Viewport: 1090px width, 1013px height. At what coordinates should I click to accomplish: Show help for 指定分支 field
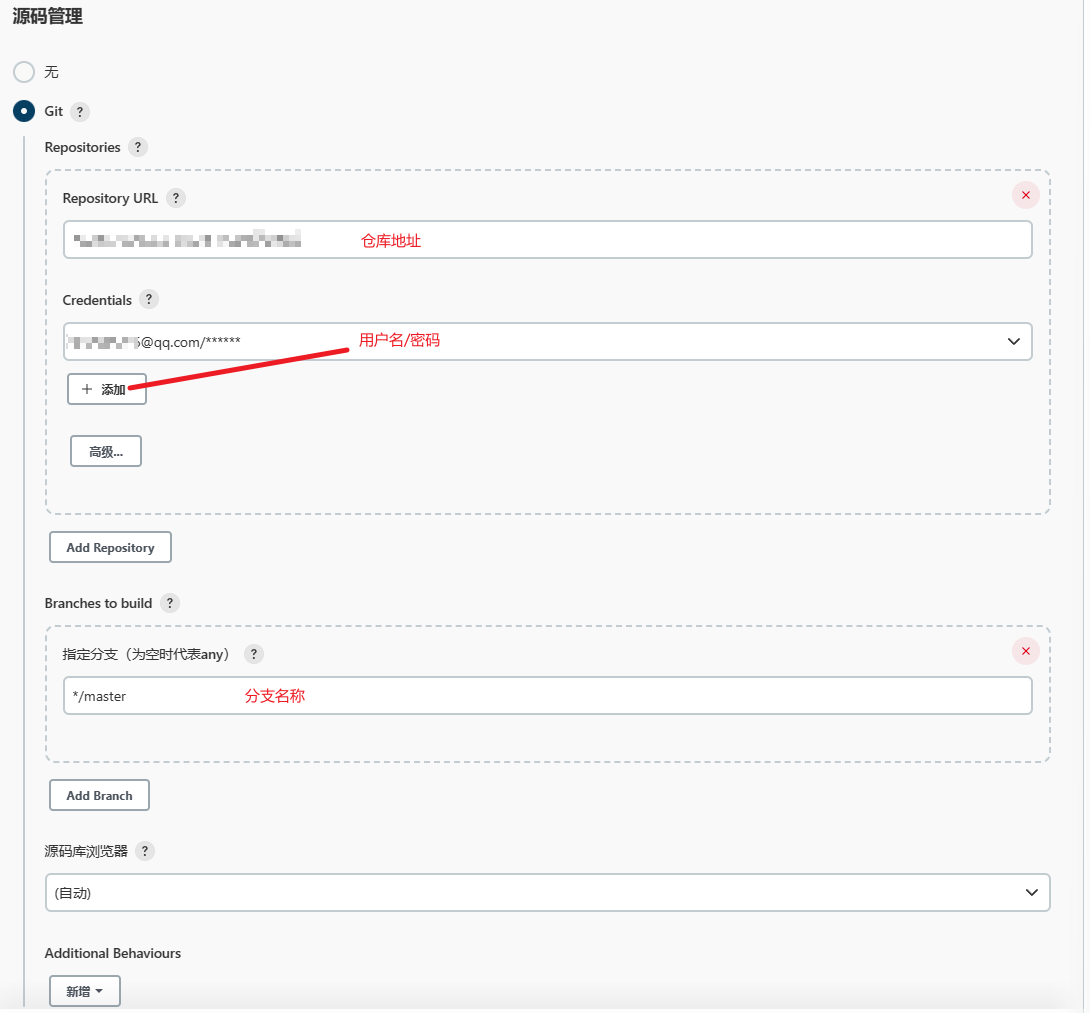[254, 654]
